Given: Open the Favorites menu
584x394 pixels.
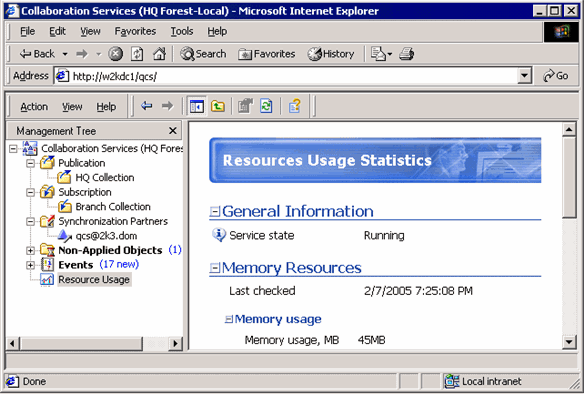Looking at the screenshot, I should [x=135, y=31].
